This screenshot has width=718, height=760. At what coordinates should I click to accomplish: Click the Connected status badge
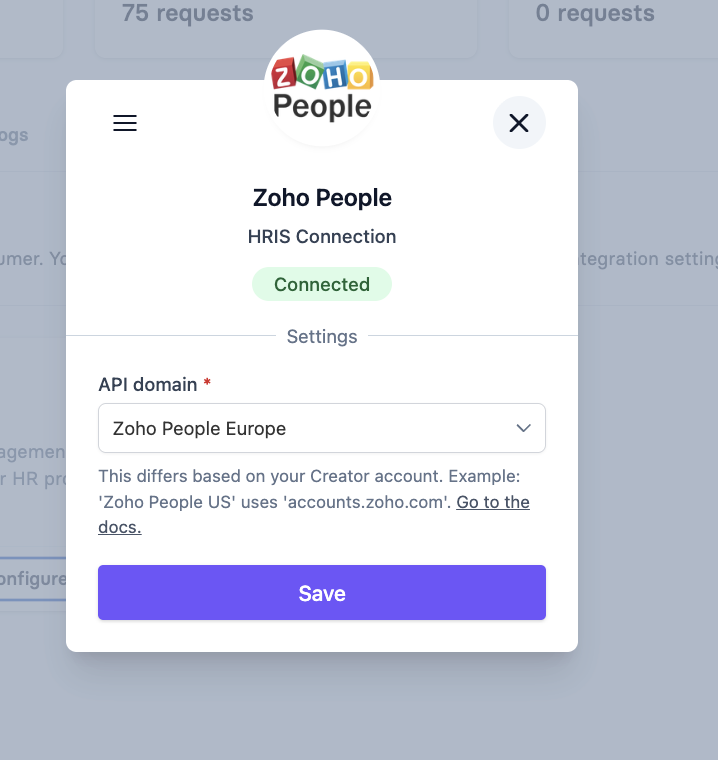point(322,284)
